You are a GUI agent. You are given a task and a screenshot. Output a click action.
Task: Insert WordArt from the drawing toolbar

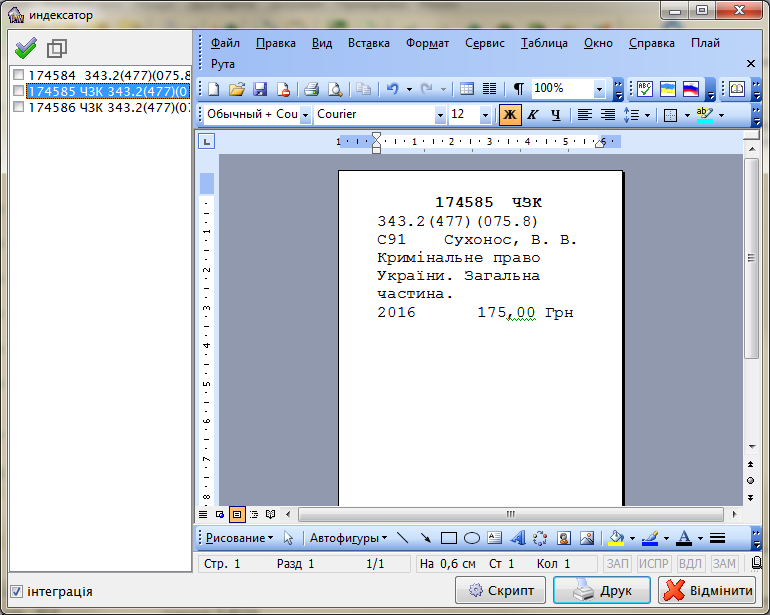pos(518,538)
